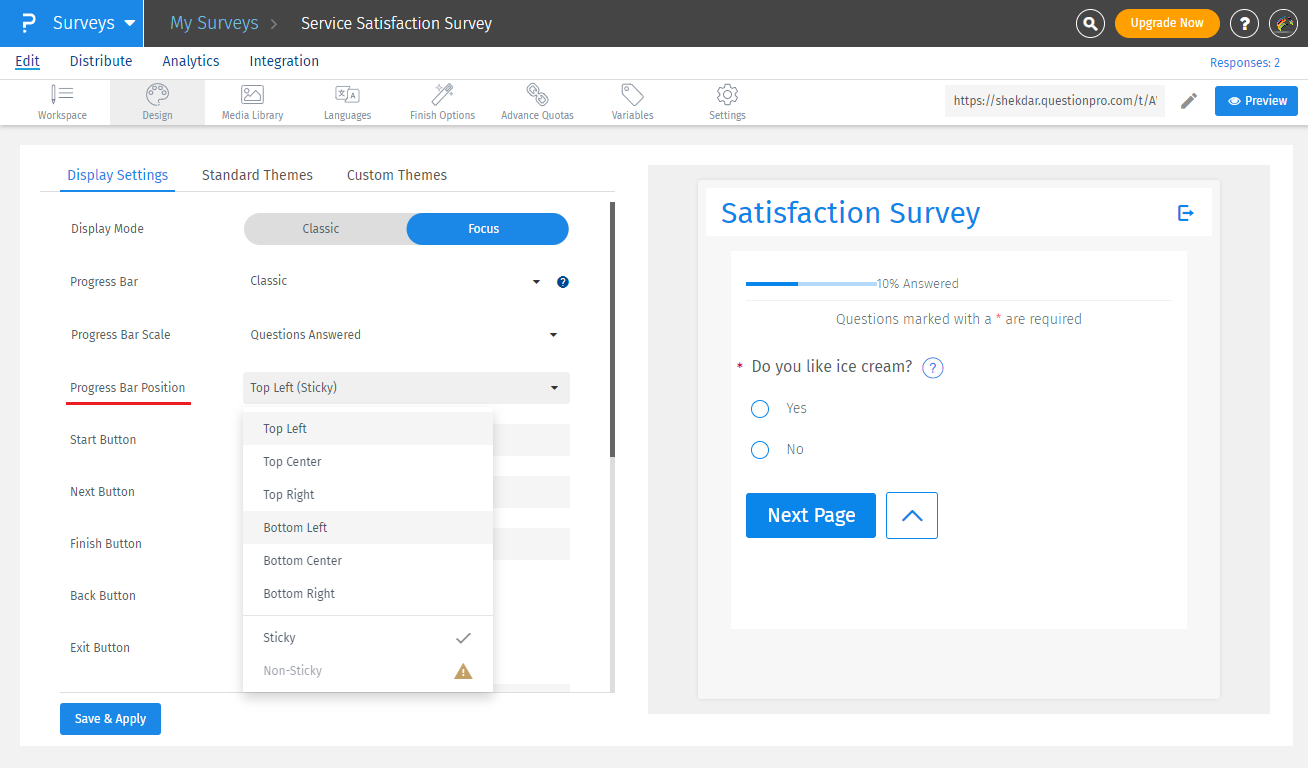Open the Advance Quotas tool
The image size is (1308, 768).
537,100
